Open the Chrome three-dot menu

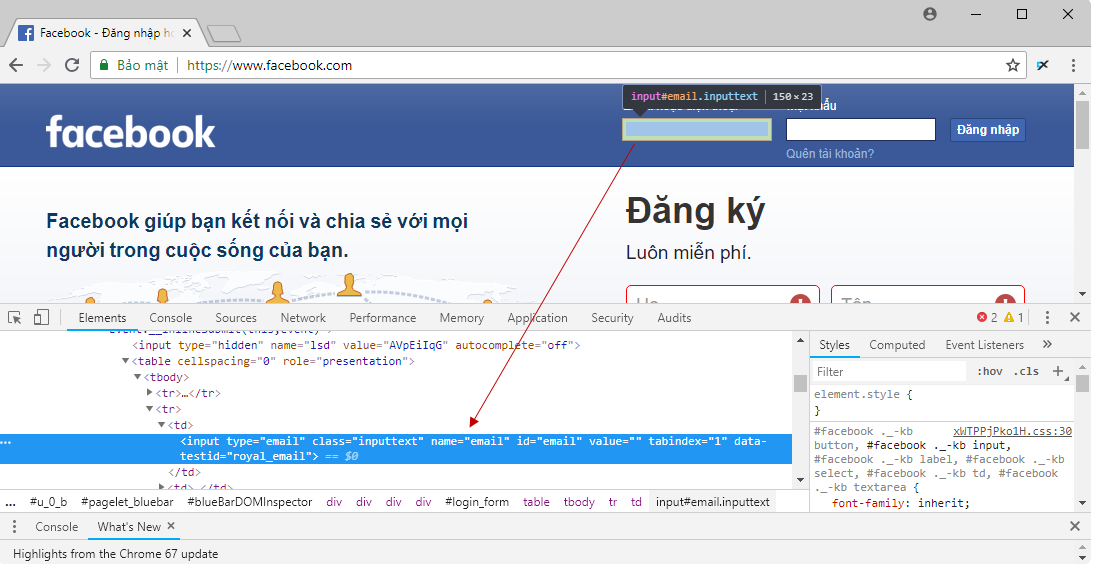pyautogui.click(x=1073, y=65)
